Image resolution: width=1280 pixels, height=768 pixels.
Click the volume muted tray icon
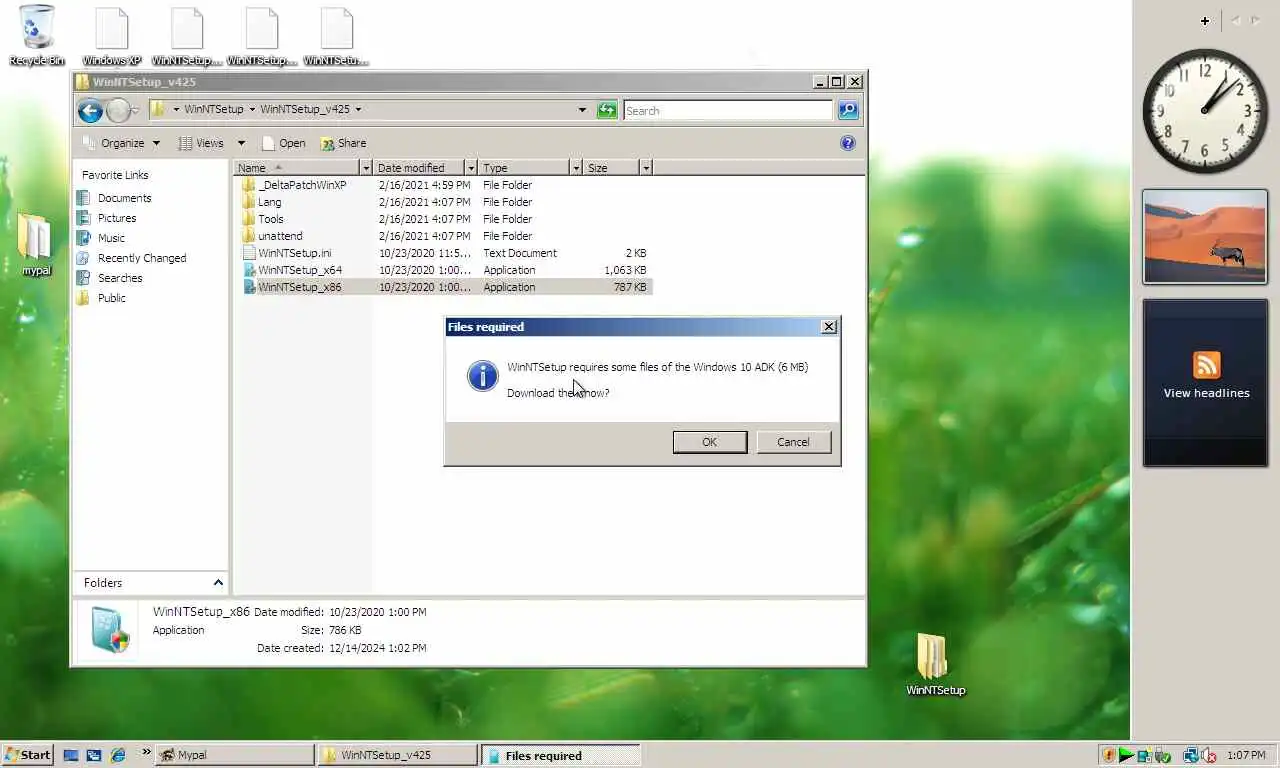(x=1208, y=755)
